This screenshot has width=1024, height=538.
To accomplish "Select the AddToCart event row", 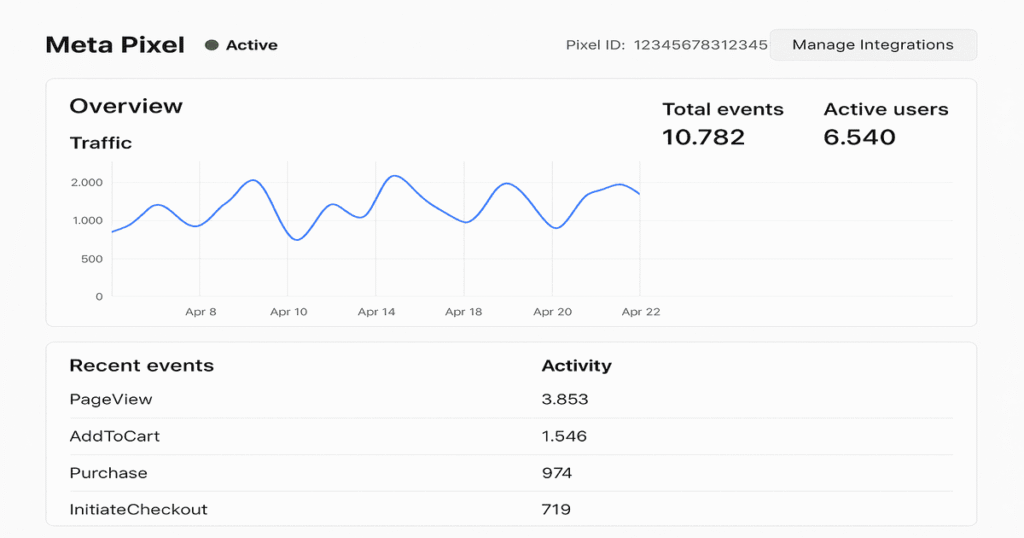I will coord(511,436).
